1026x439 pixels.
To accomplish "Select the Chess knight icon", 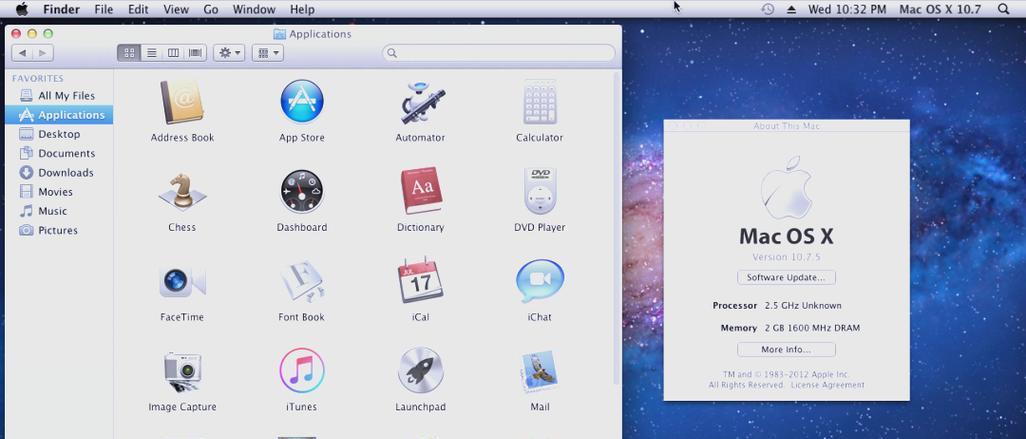I will point(182,192).
